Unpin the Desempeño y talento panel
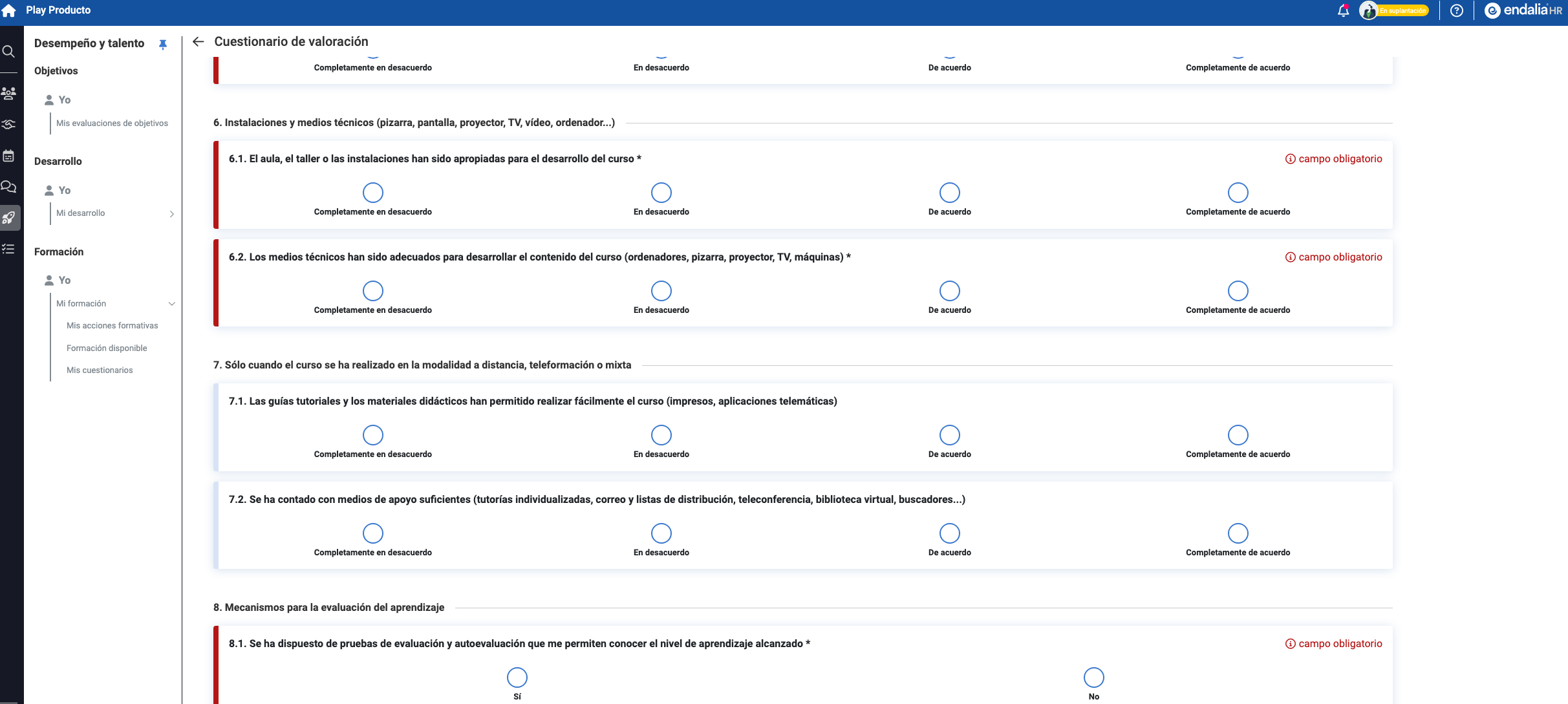1568x704 pixels. [163, 44]
